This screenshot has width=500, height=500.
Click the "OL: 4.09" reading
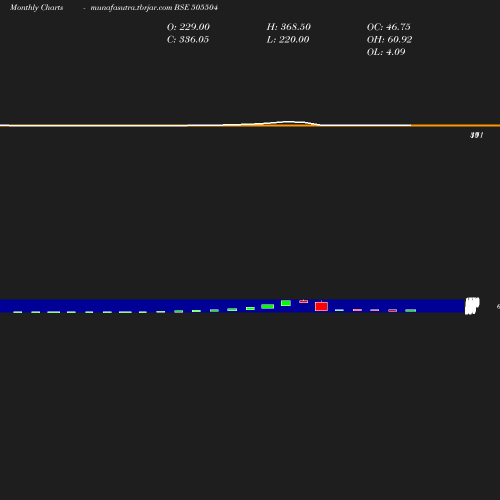click(386, 52)
